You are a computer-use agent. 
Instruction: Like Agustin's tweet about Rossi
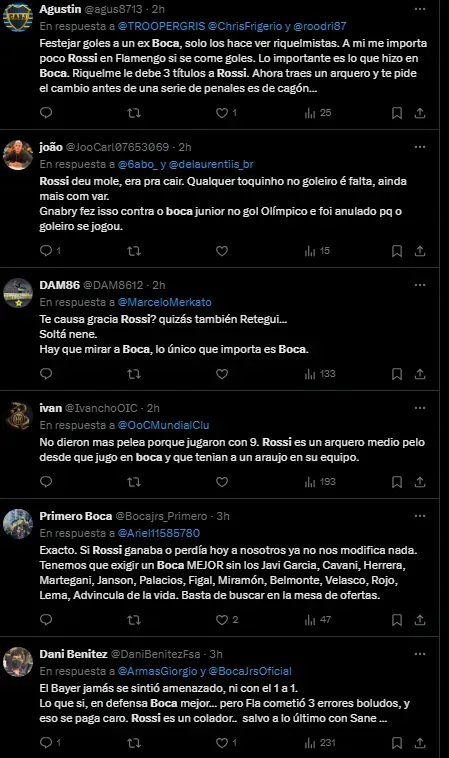[222, 113]
